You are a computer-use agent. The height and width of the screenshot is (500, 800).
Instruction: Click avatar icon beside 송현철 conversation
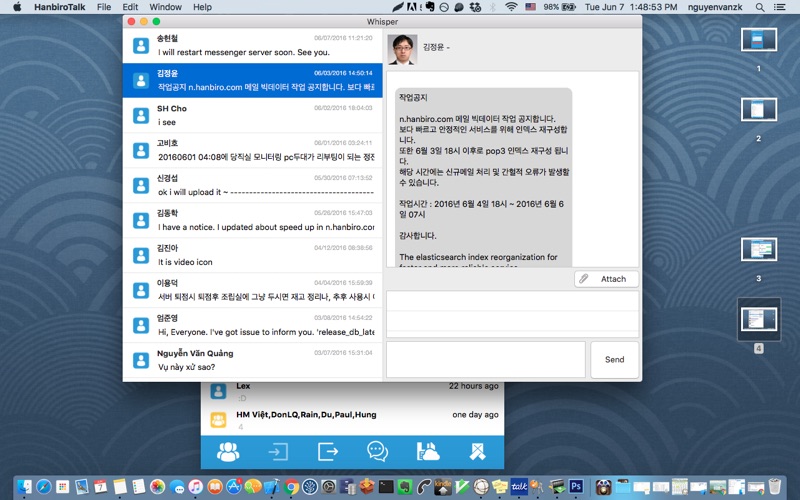click(x=141, y=45)
